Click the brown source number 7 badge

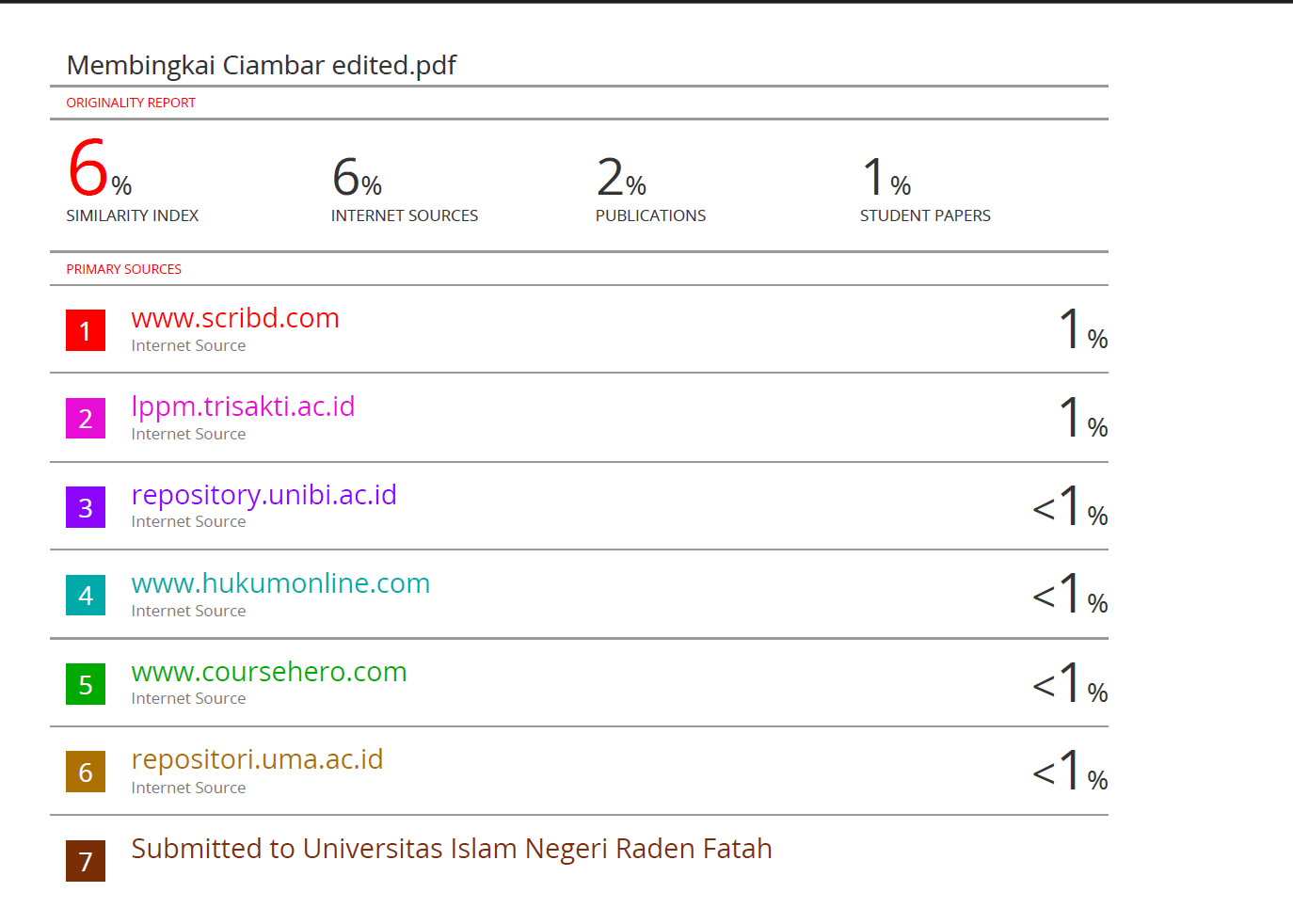(86, 861)
